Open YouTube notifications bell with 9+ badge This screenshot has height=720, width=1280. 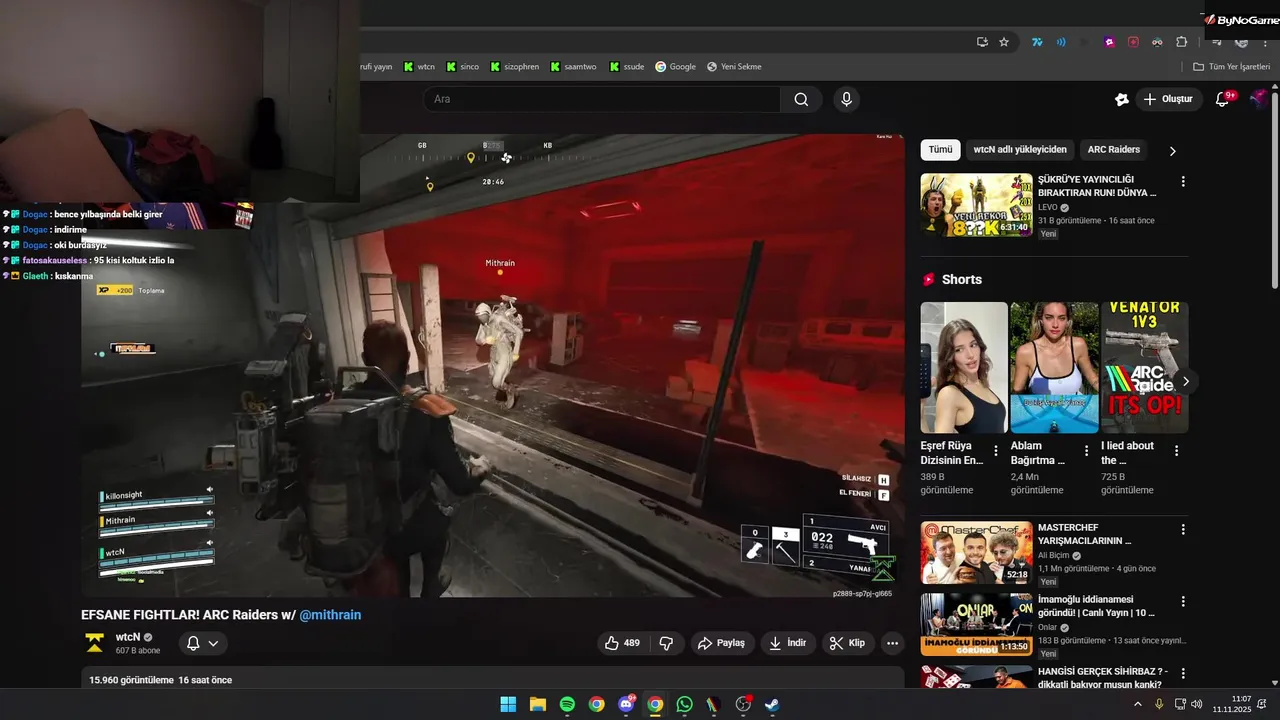point(1223,99)
